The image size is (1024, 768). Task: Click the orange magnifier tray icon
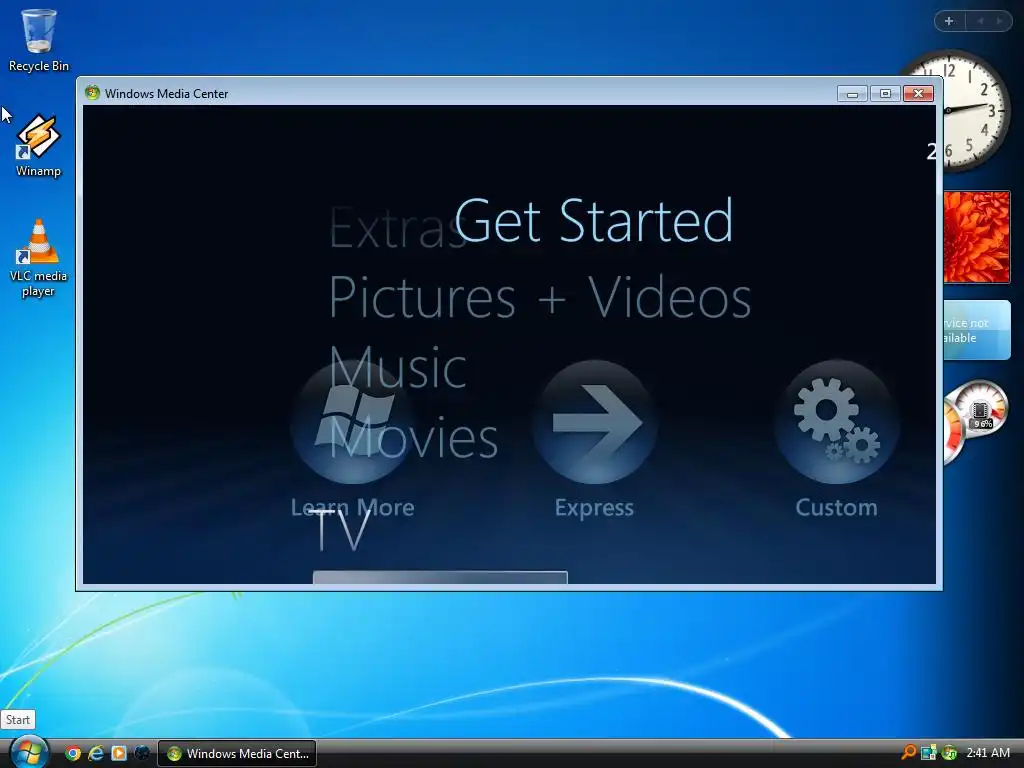(908, 752)
